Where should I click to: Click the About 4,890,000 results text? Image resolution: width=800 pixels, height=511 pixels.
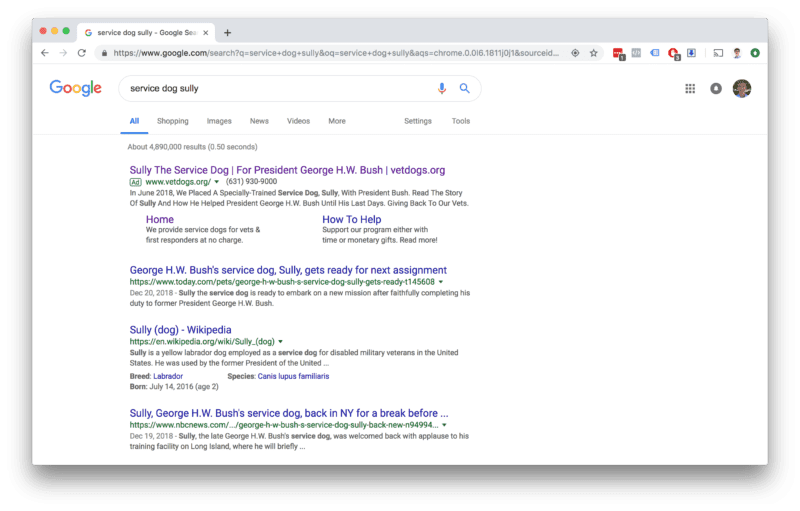(192, 147)
